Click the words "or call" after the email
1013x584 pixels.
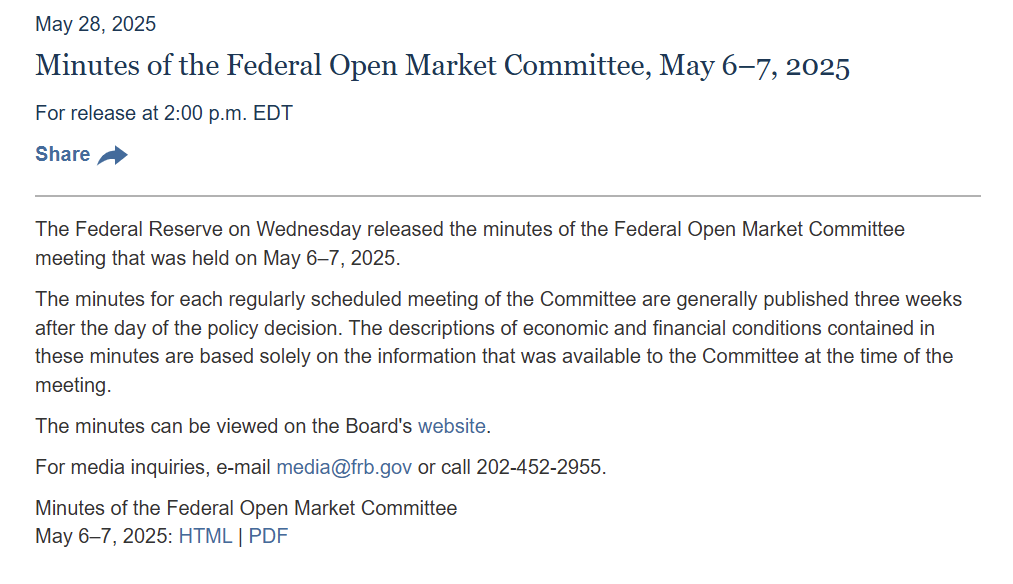443,467
